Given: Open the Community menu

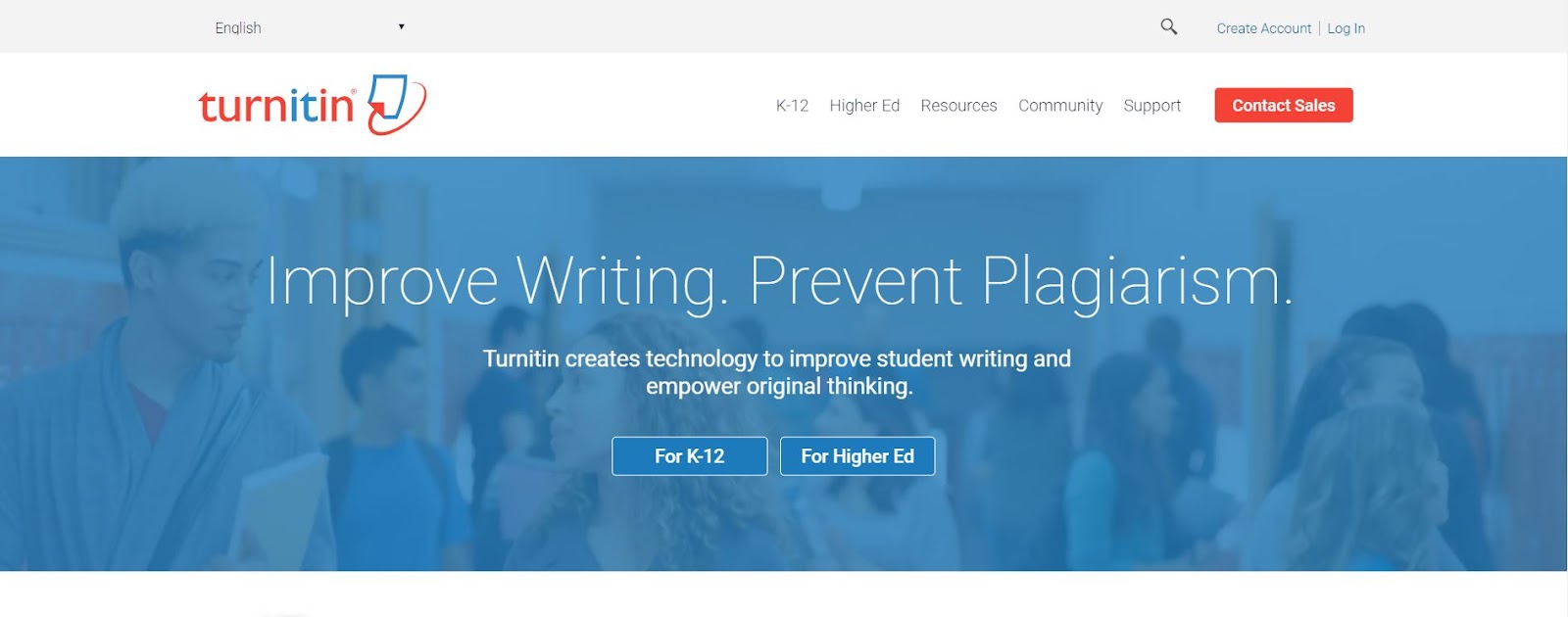Looking at the screenshot, I should point(1060,106).
